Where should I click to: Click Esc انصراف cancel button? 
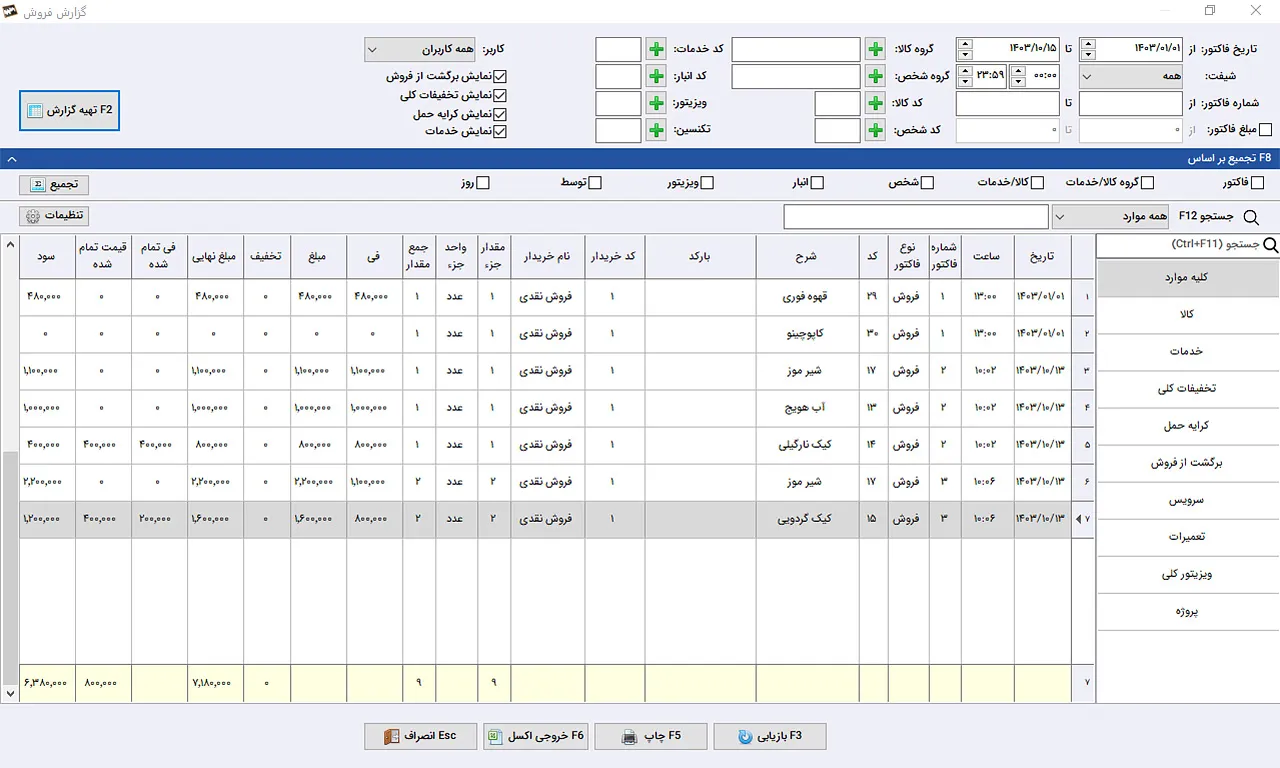pyautogui.click(x=421, y=736)
